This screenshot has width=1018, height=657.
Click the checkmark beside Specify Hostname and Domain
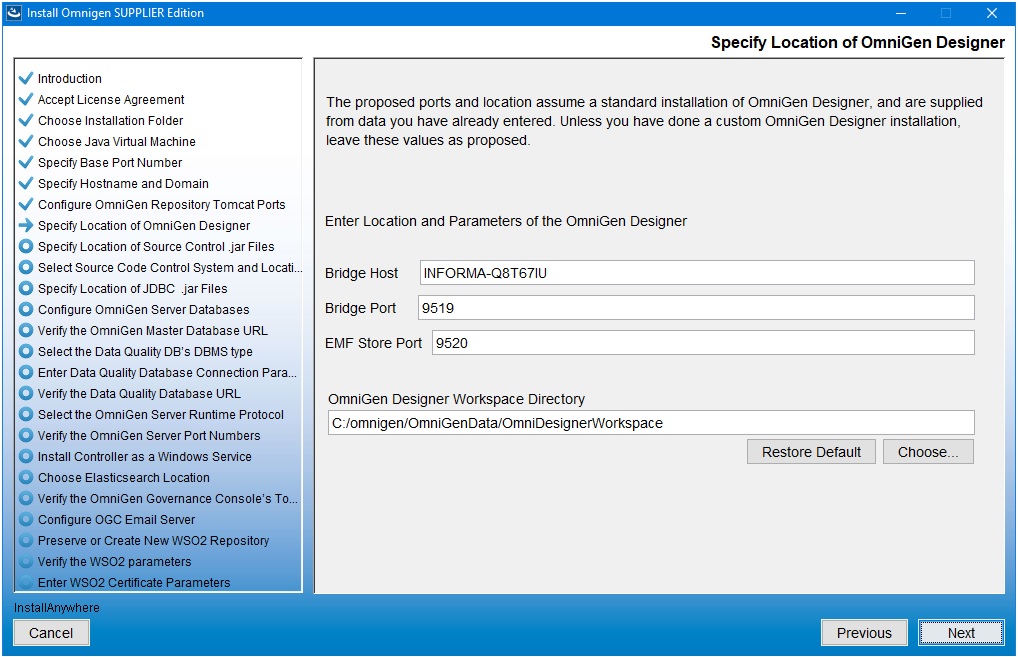pos(26,183)
